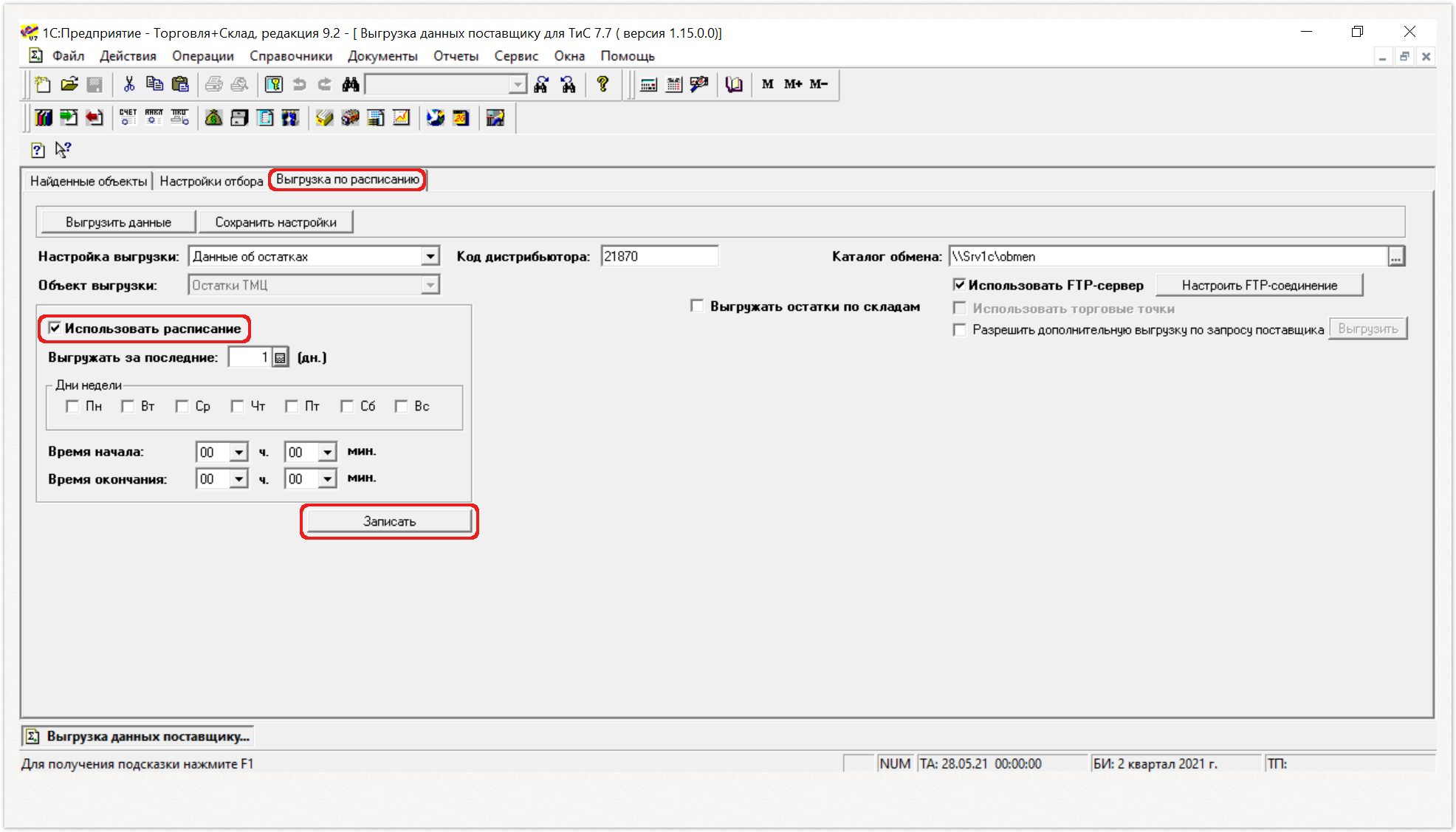This screenshot has width=1456, height=832.
Task: Click the Записать button
Action: [x=389, y=521]
